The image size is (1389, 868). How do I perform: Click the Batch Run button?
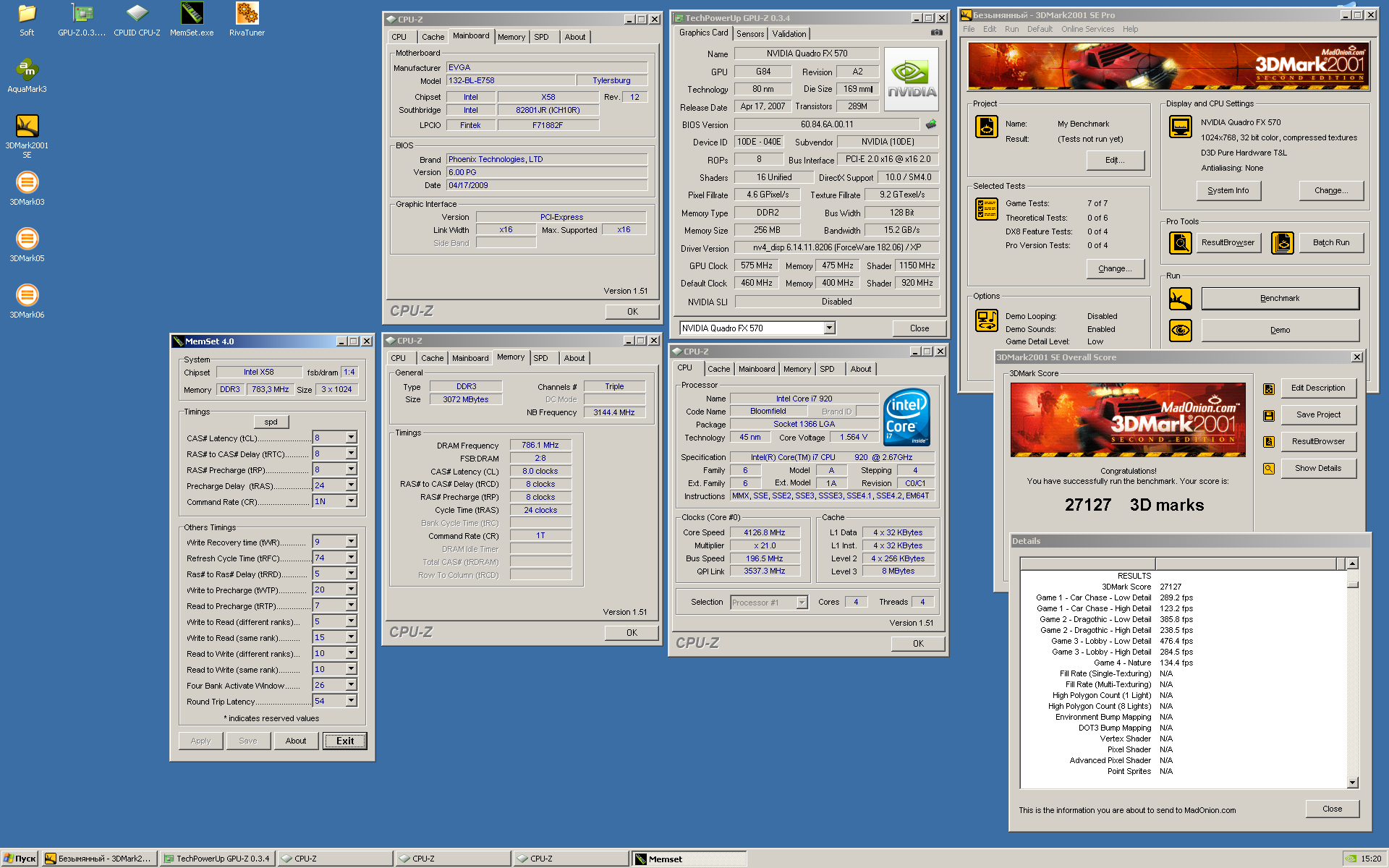(x=1331, y=243)
